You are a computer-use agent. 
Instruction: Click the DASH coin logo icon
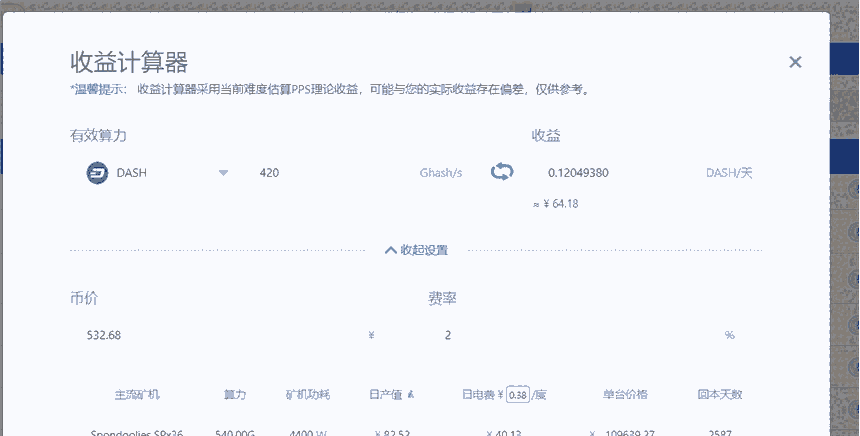tap(97, 172)
